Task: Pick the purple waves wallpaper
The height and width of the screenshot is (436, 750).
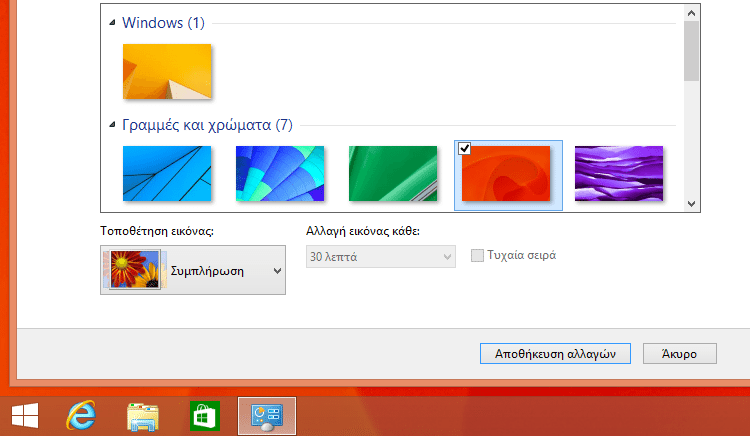Action: (x=619, y=174)
